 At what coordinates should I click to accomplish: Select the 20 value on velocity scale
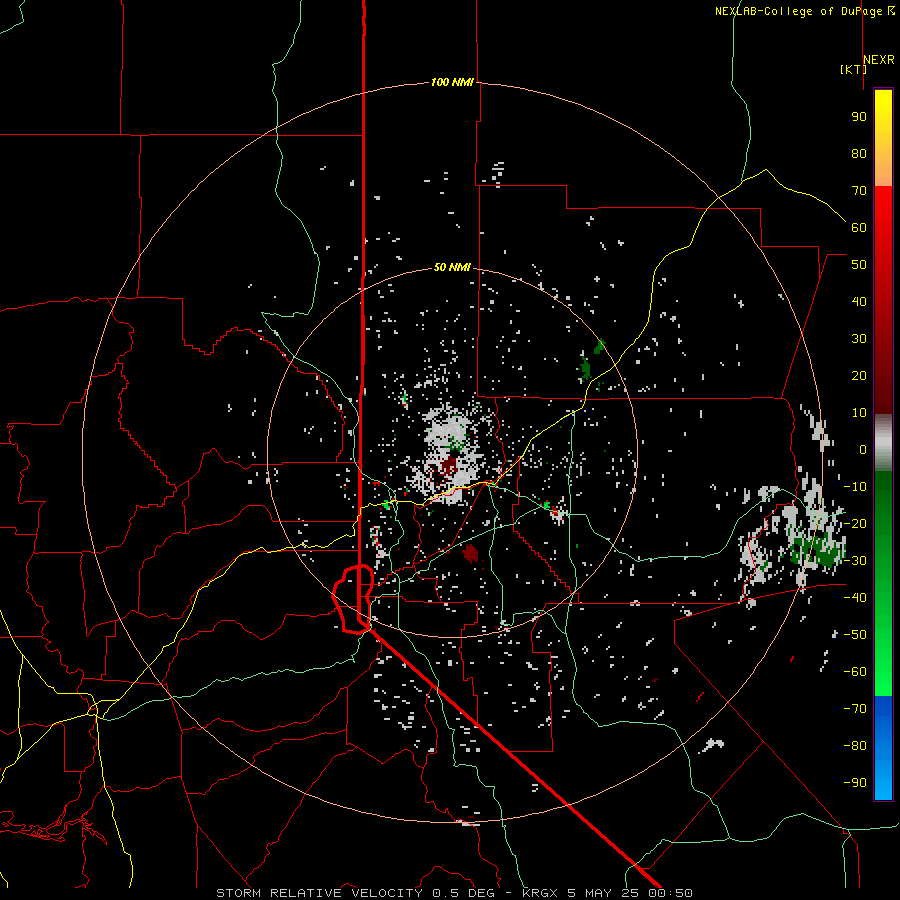pos(859,375)
